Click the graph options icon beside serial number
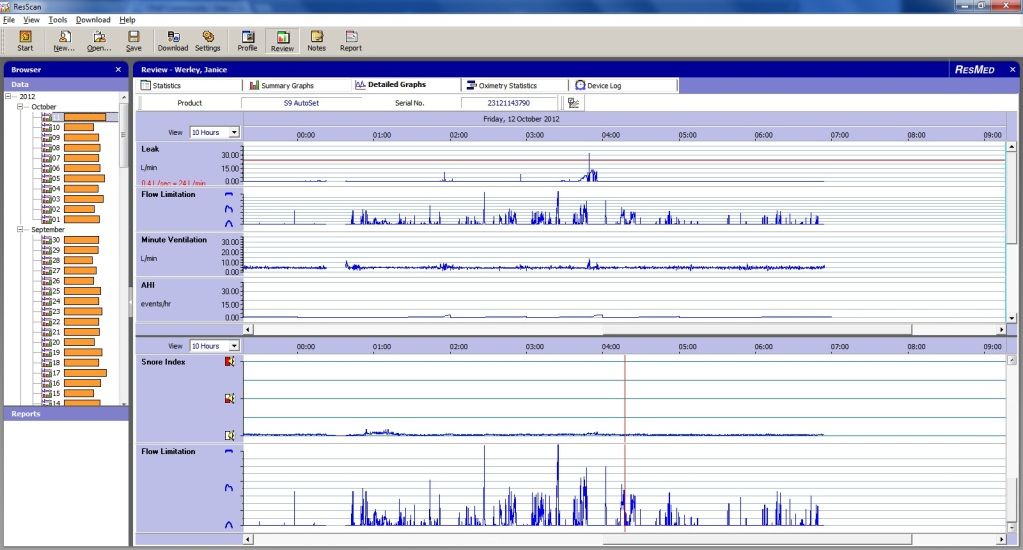Viewport: 1023px width, 550px height. (574, 103)
